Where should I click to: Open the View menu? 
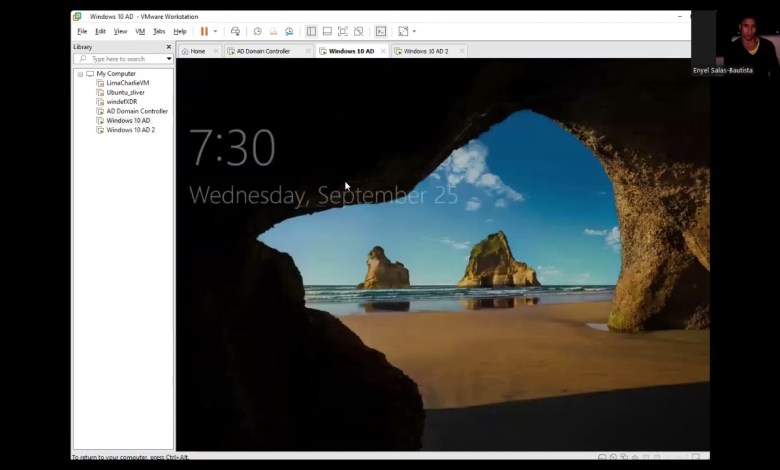120,31
